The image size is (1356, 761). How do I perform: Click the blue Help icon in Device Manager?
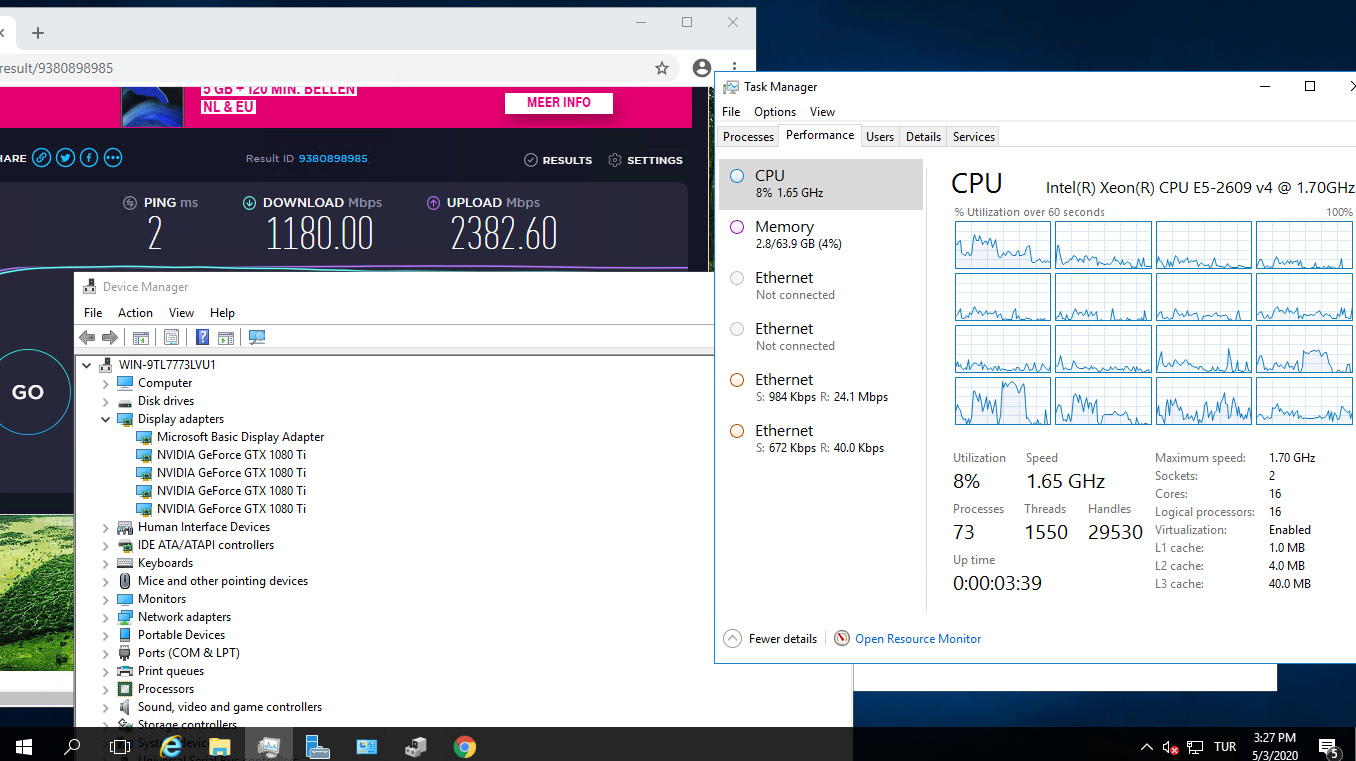(x=203, y=338)
